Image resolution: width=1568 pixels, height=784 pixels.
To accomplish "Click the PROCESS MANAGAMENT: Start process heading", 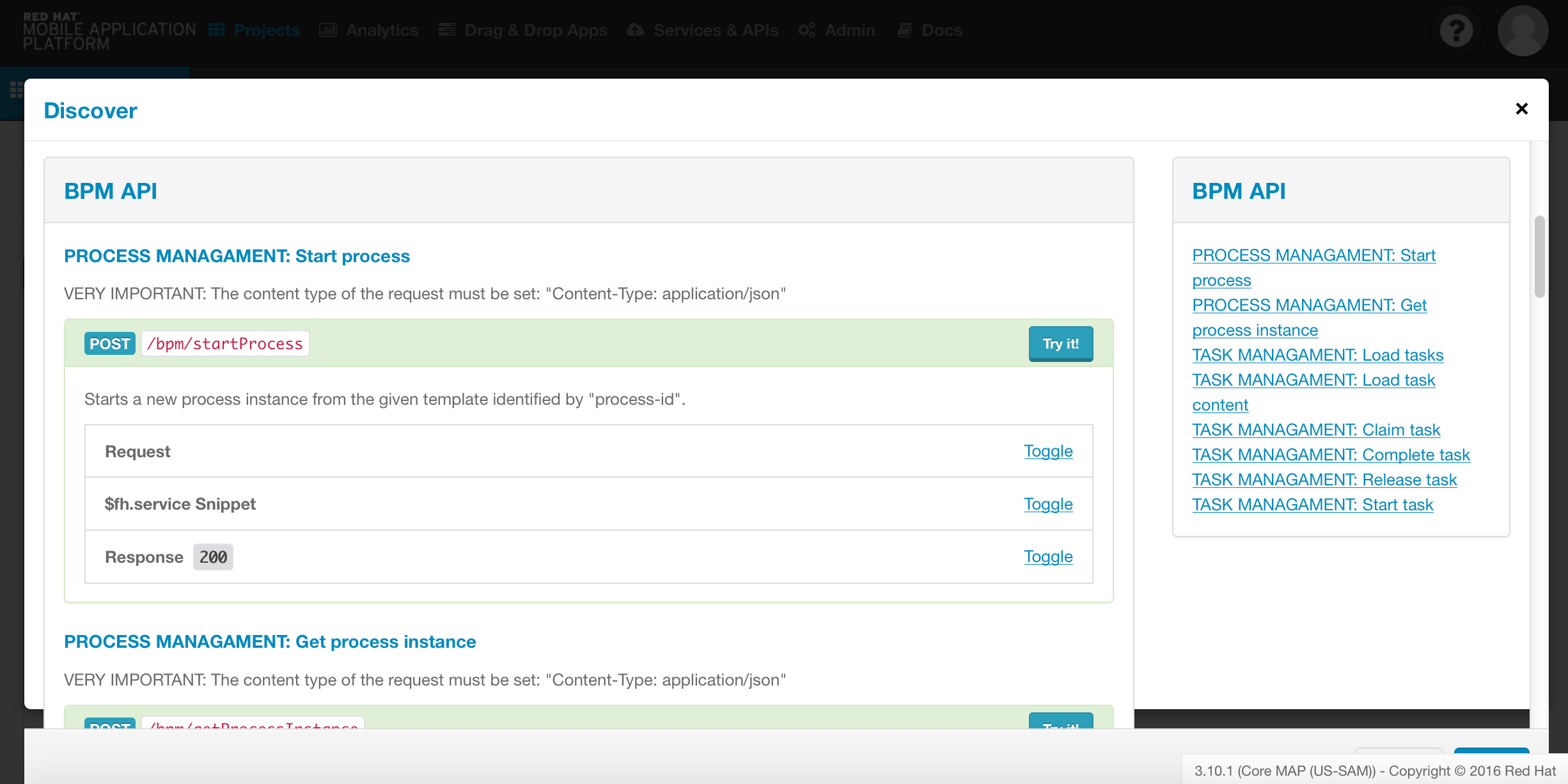I will pyautogui.click(x=237, y=256).
